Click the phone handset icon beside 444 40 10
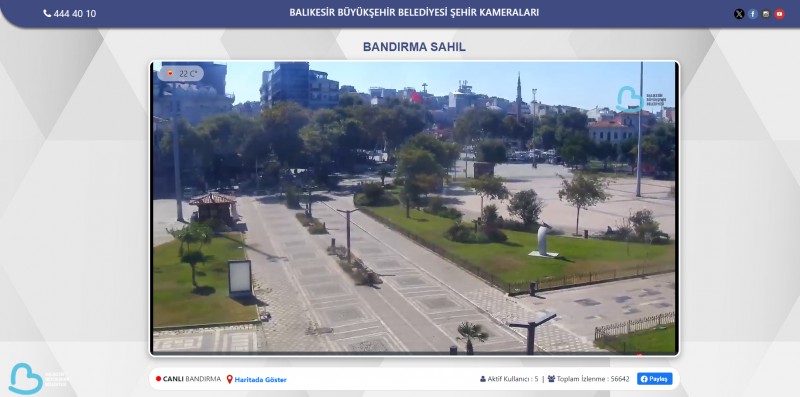The image size is (800, 397). (x=47, y=14)
